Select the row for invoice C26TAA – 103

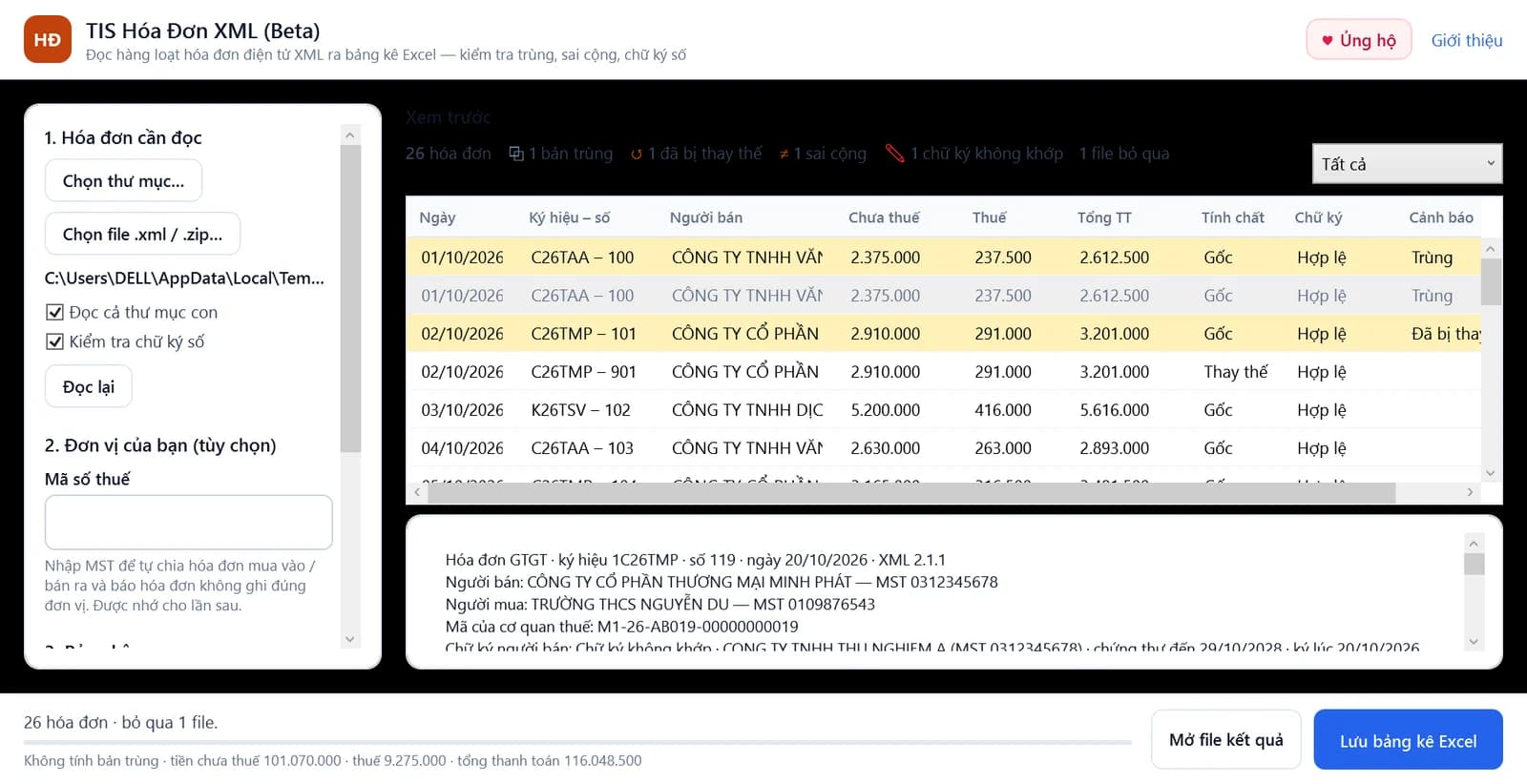[944, 448]
